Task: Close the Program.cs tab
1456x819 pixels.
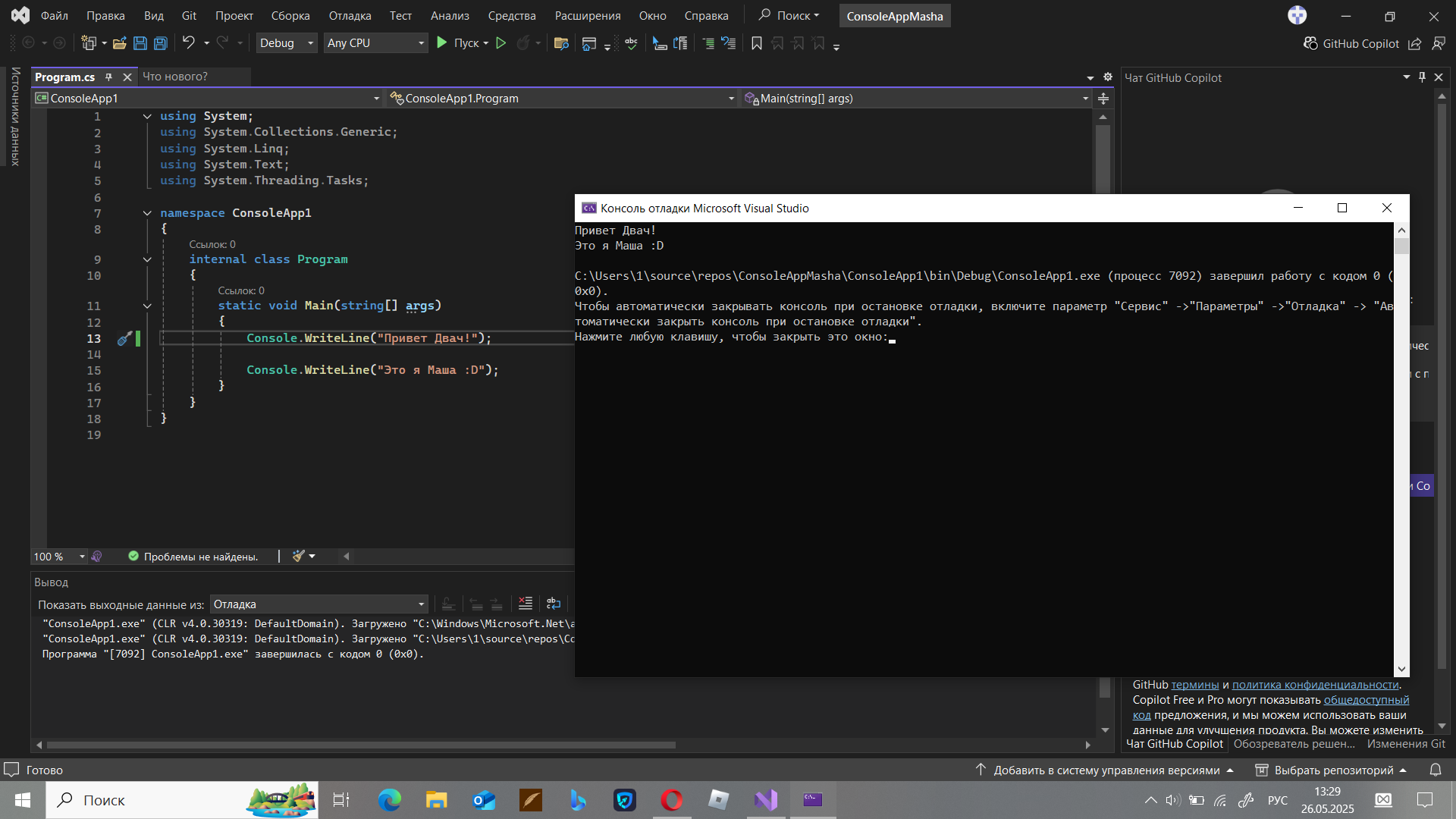Action: coord(127,77)
